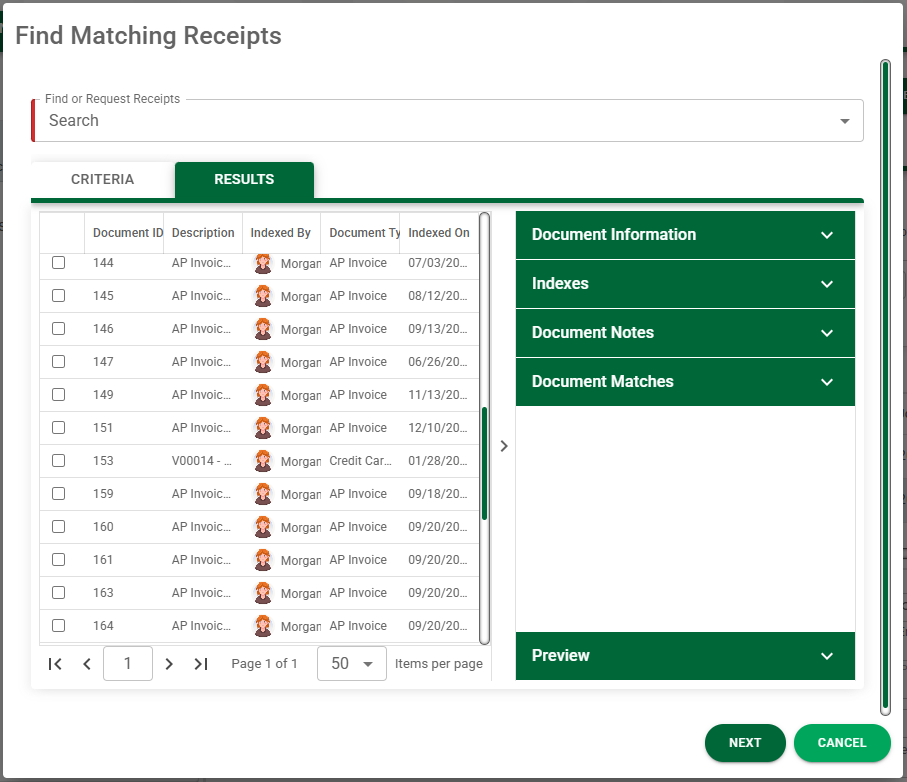The height and width of the screenshot is (782, 907).
Task: Click the 01/28/20... indexed date
Action: click(438, 461)
